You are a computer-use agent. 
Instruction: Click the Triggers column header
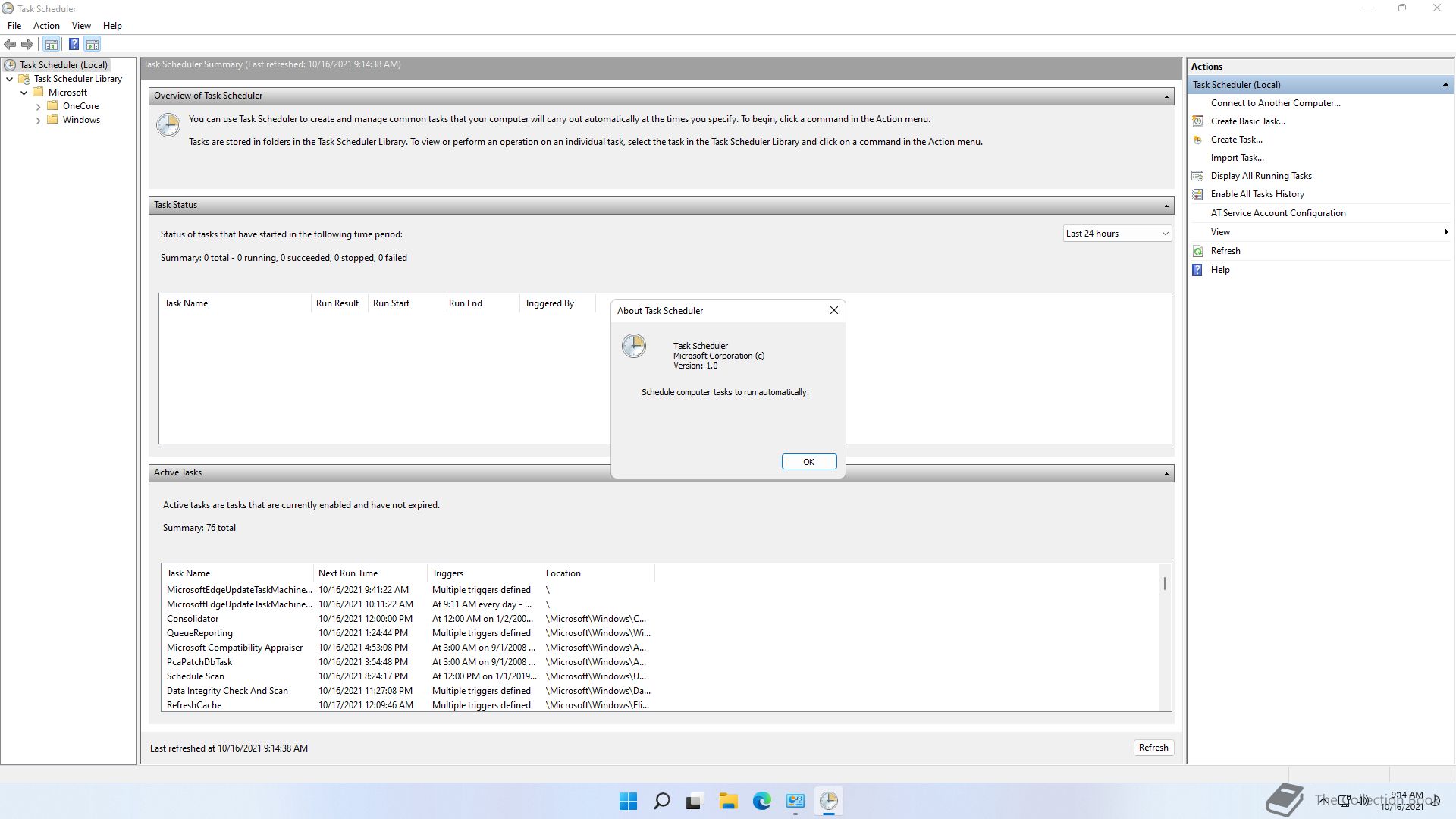click(484, 573)
